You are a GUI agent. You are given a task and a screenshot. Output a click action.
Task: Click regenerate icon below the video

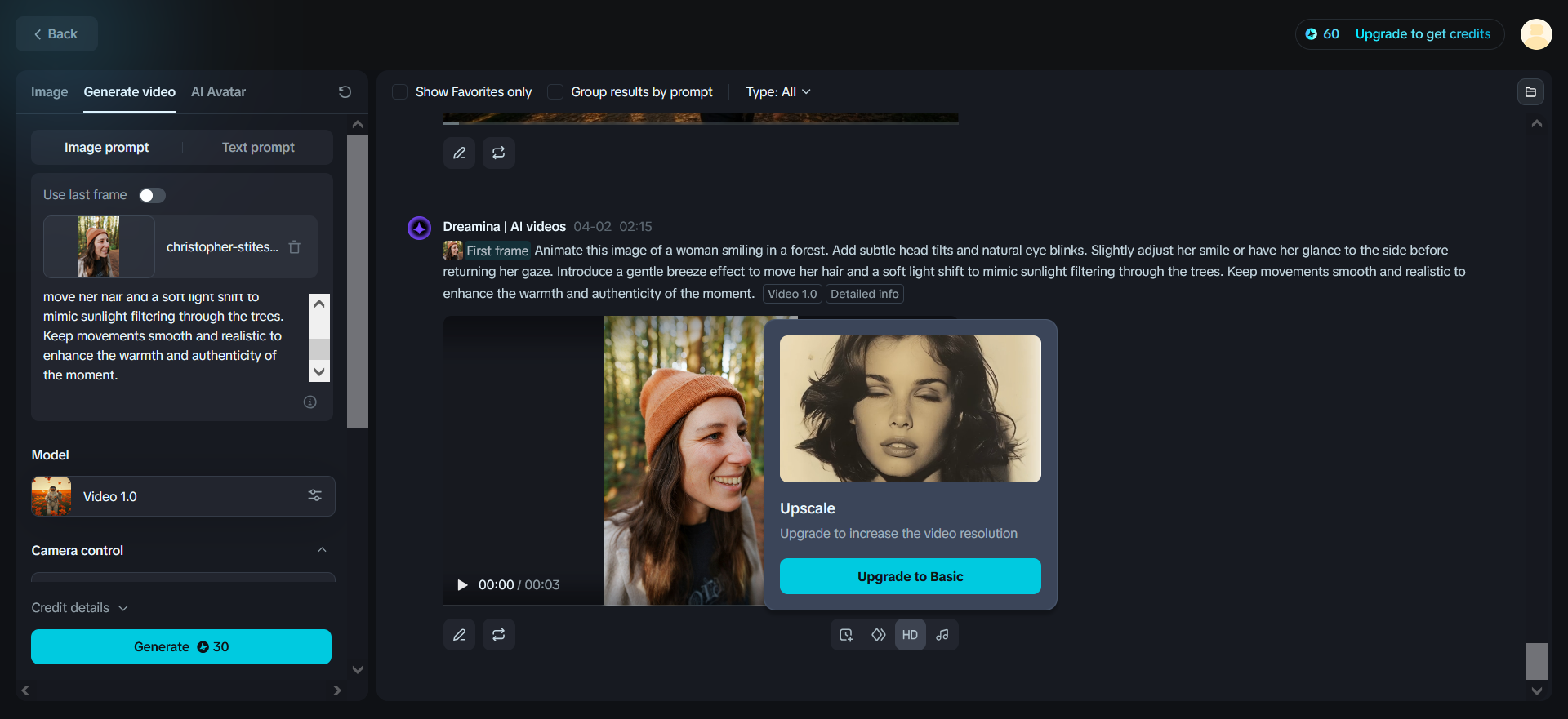click(x=499, y=635)
